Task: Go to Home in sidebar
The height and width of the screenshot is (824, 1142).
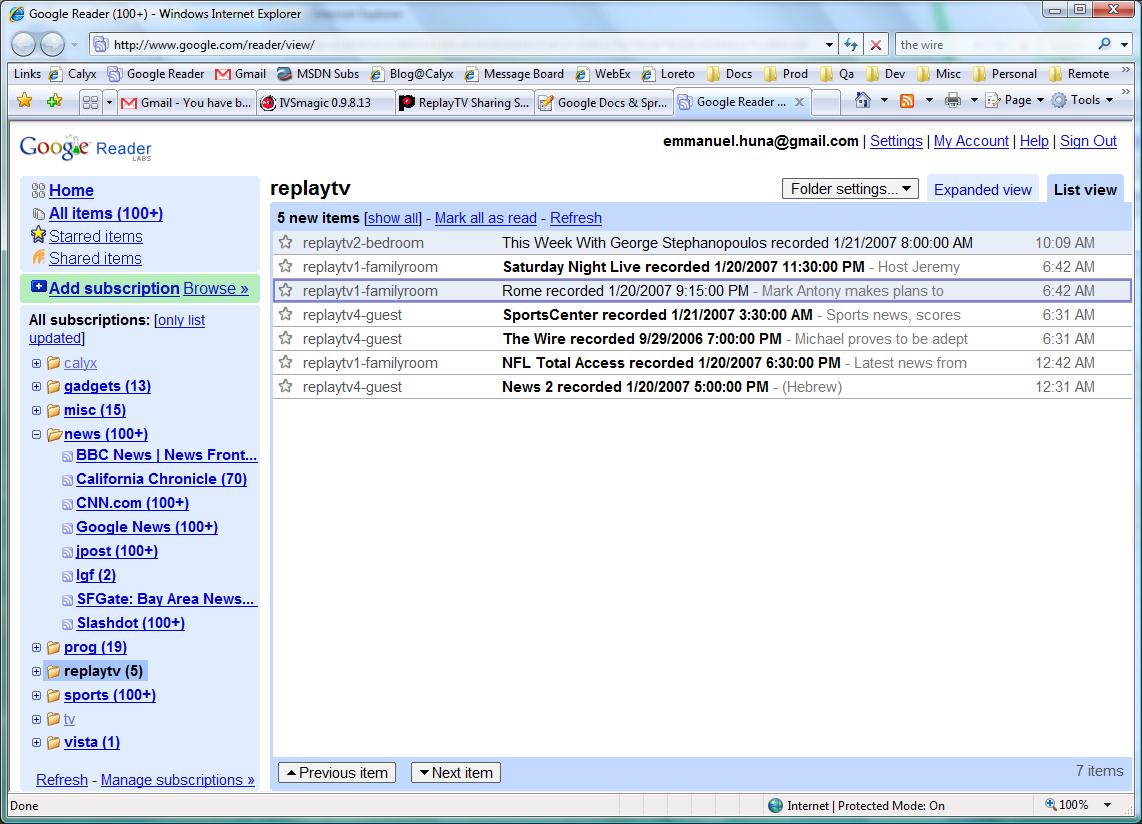Action: 71,190
